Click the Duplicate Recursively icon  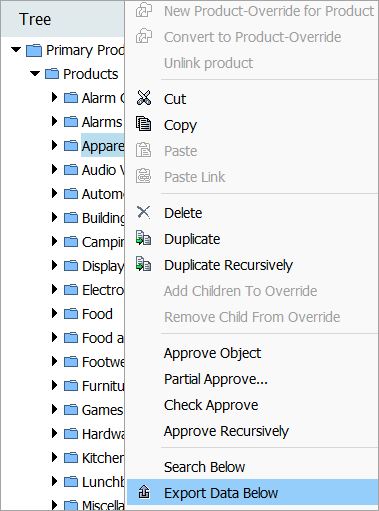coord(144,264)
